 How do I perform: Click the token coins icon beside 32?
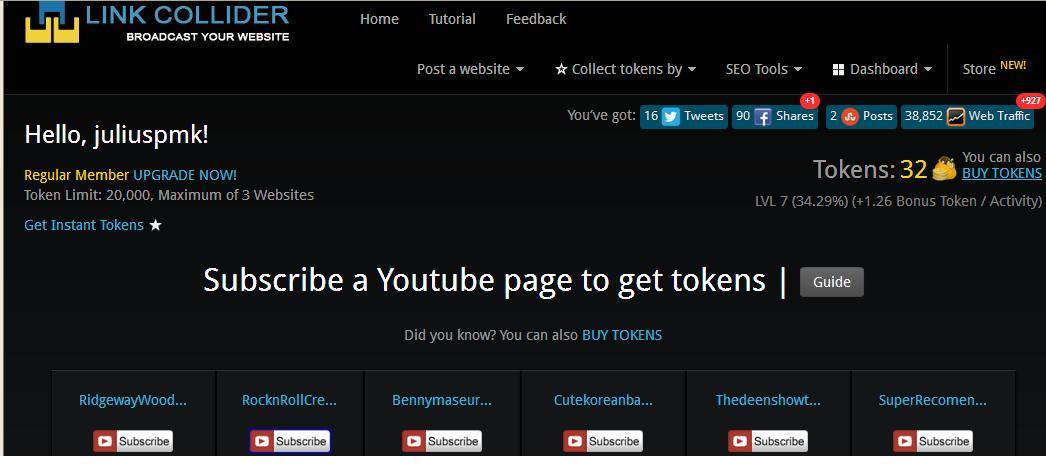tap(944, 169)
